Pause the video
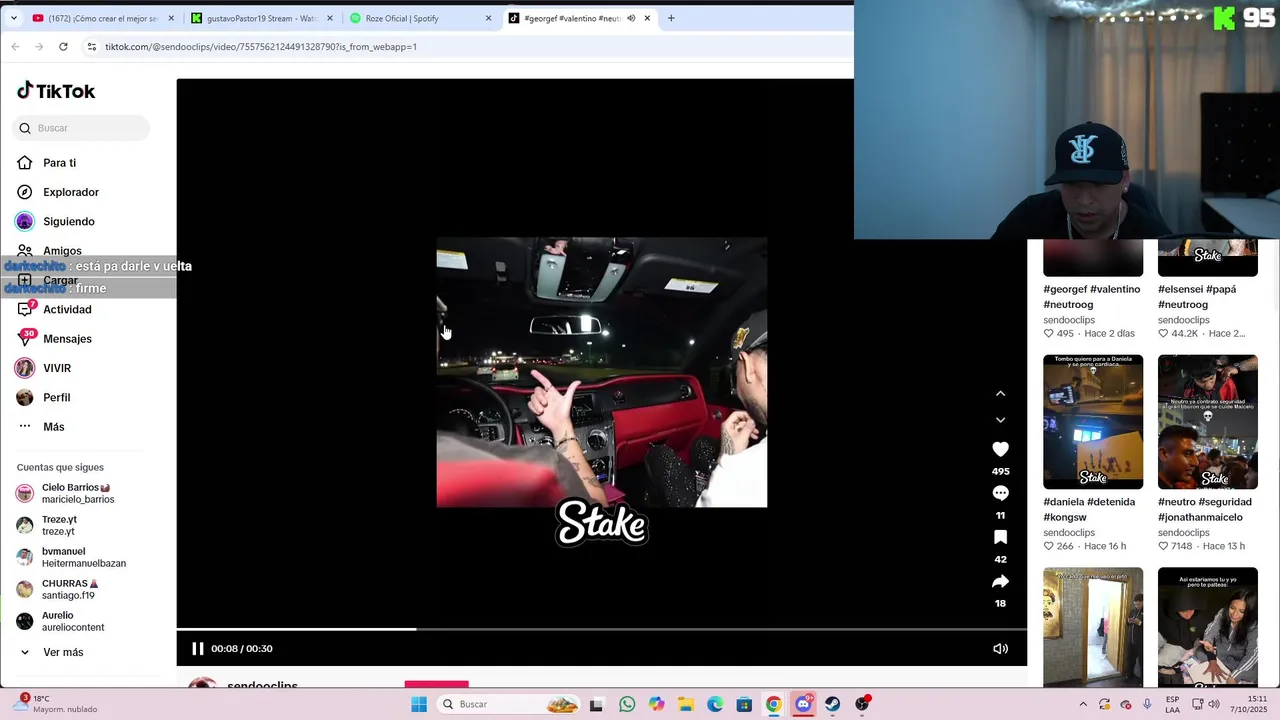The height and width of the screenshot is (720, 1280). pos(197,648)
